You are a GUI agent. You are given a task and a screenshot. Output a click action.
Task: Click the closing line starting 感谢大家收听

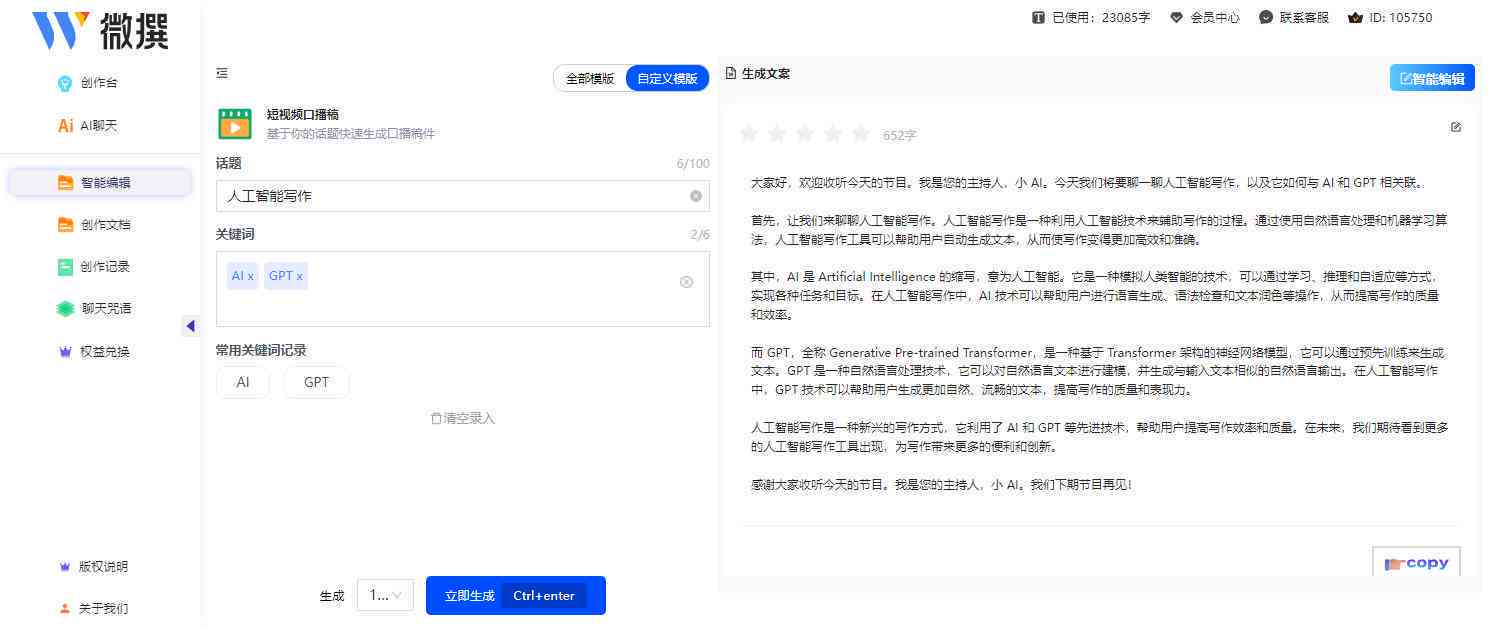pos(941,485)
